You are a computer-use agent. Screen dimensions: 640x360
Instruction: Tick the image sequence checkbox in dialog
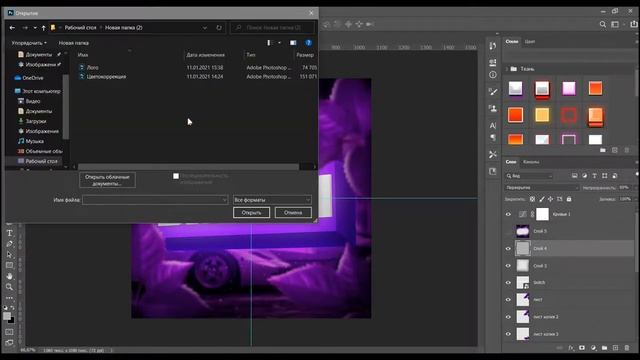click(176, 176)
